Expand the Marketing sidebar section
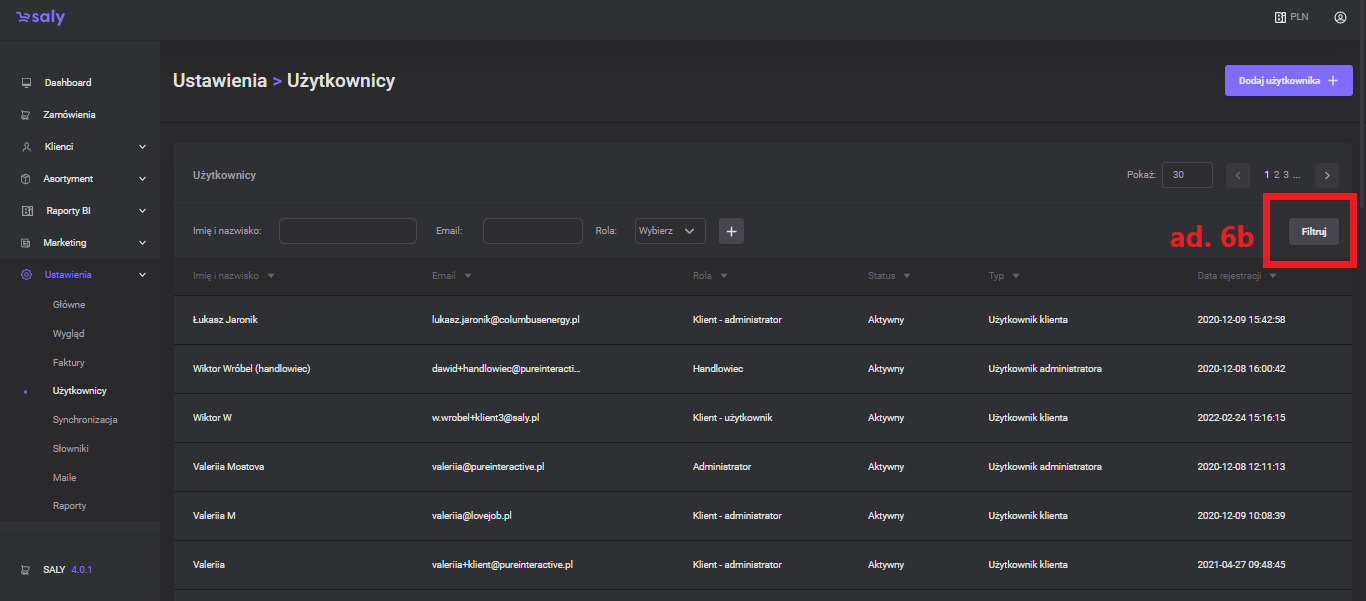Image resolution: width=1366 pixels, height=601 pixels. (142, 243)
